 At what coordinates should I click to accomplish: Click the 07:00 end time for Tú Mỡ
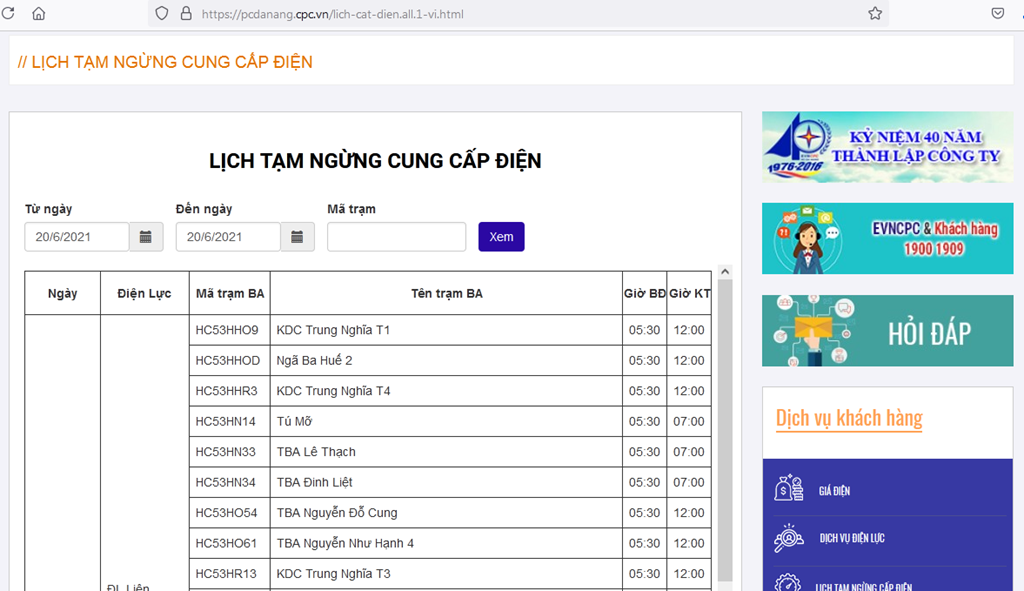[689, 421]
